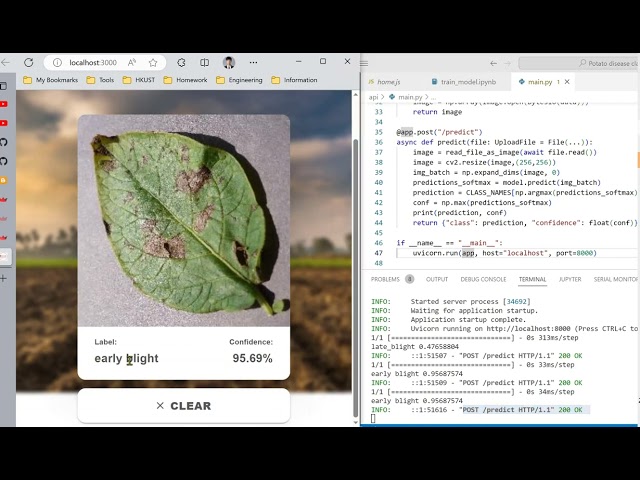Viewport: 640px width, 480px height.
Task: Toggle the vertical tabs pane
Action: pyautogui.click(x=4, y=86)
